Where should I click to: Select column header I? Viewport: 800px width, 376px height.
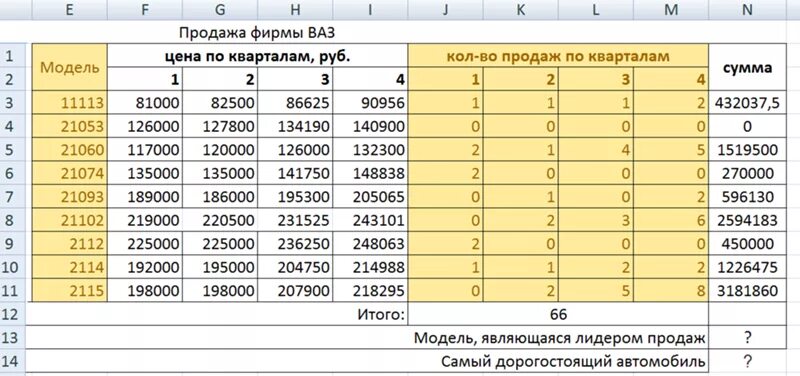(370, 10)
